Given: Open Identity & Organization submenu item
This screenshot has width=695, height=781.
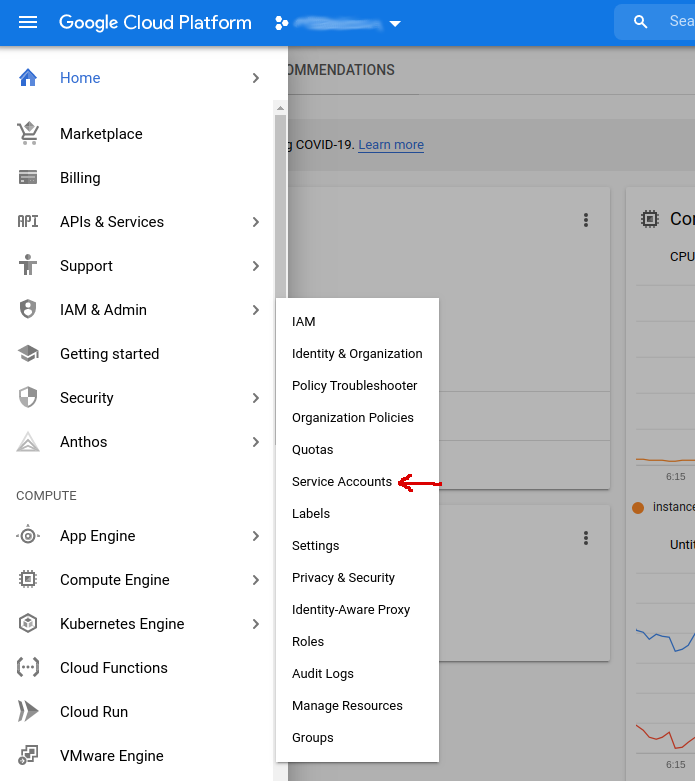Looking at the screenshot, I should [x=357, y=354].
